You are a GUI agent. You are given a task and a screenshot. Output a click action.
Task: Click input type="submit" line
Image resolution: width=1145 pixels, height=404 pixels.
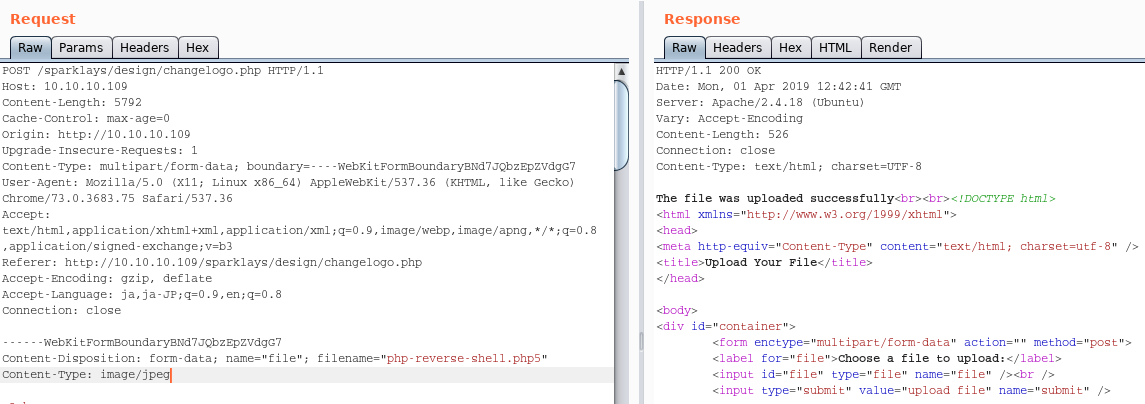click(911, 391)
